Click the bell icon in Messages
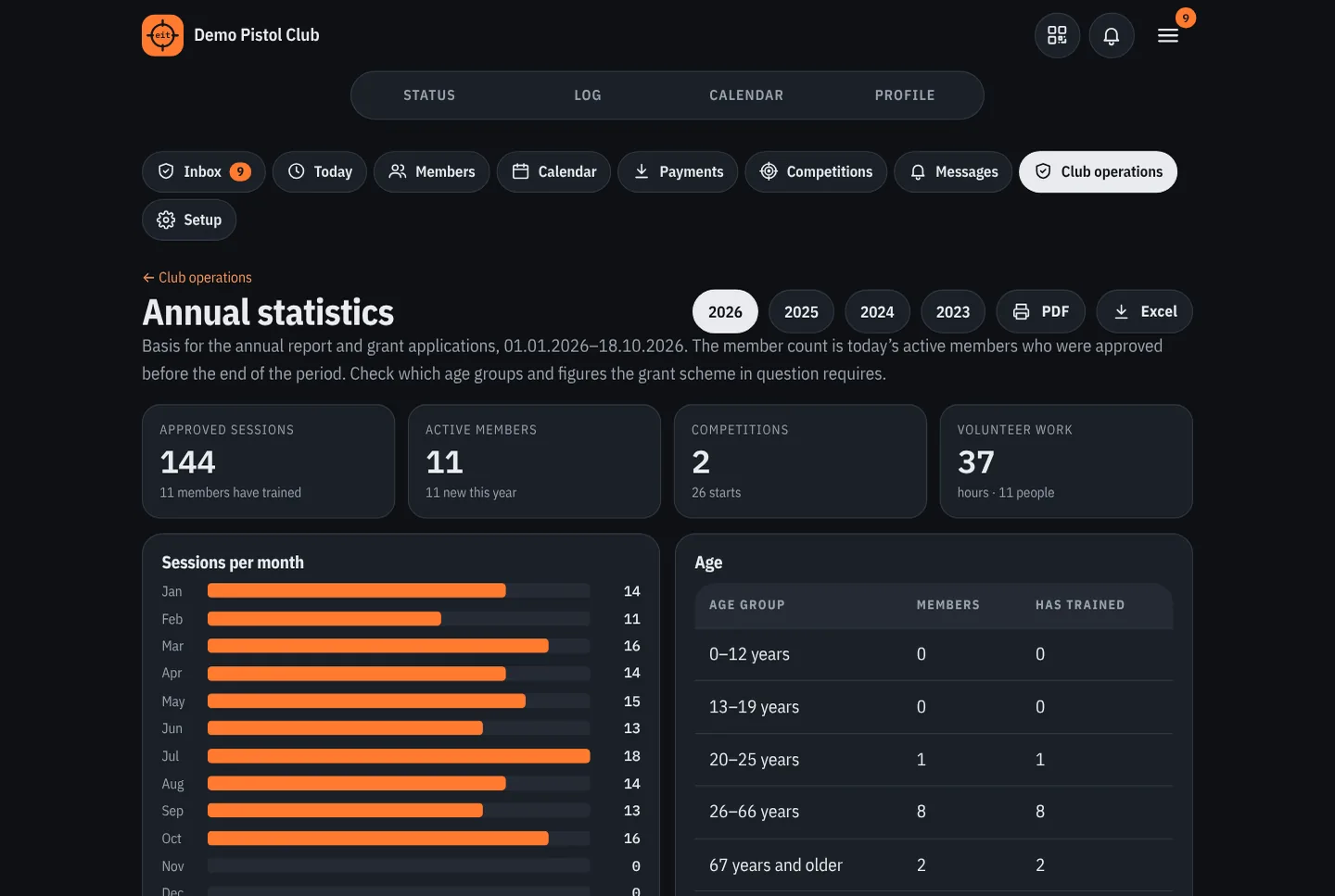The image size is (1335, 896). (918, 171)
